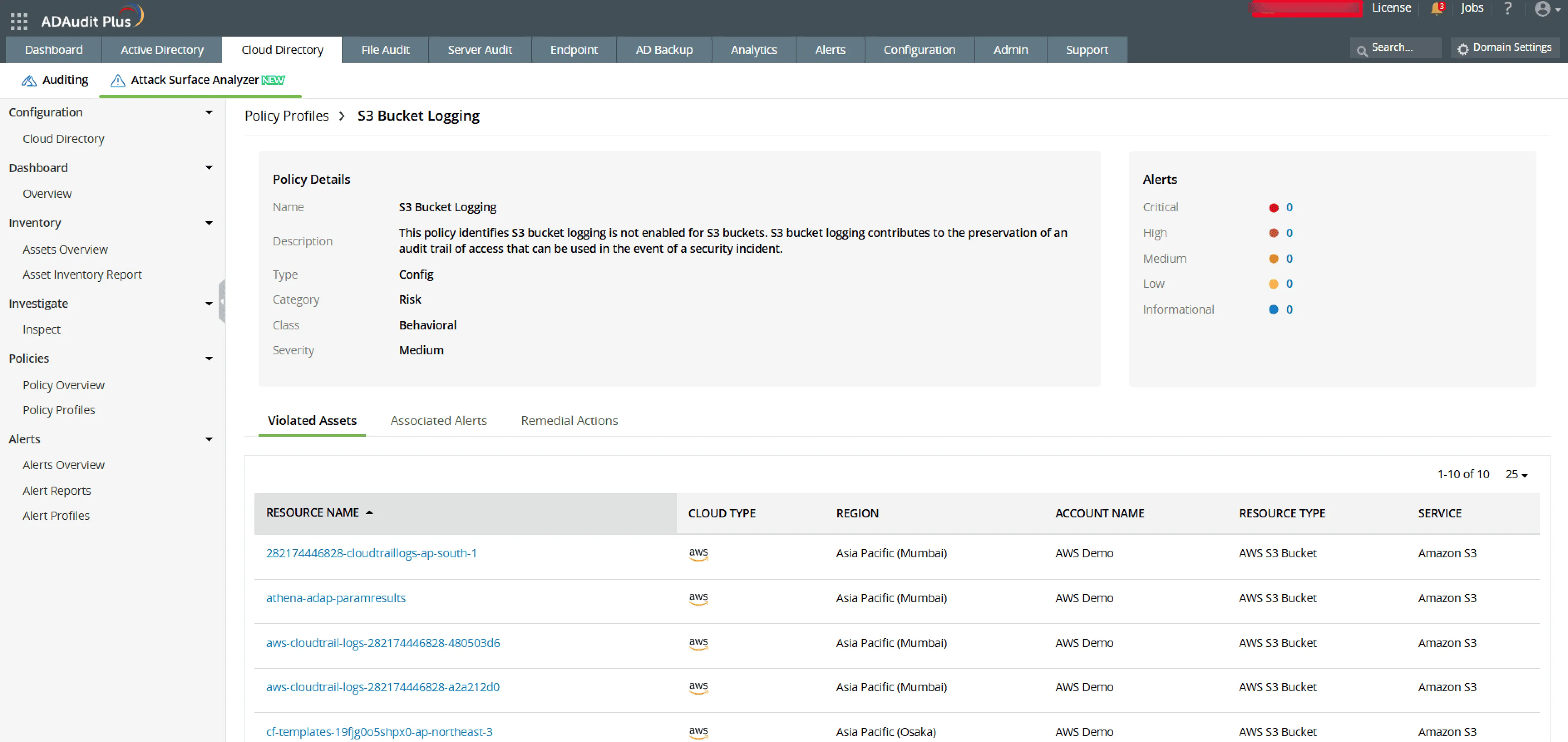This screenshot has width=1568, height=742.
Task: Open the Jobs link
Action: point(1472,8)
